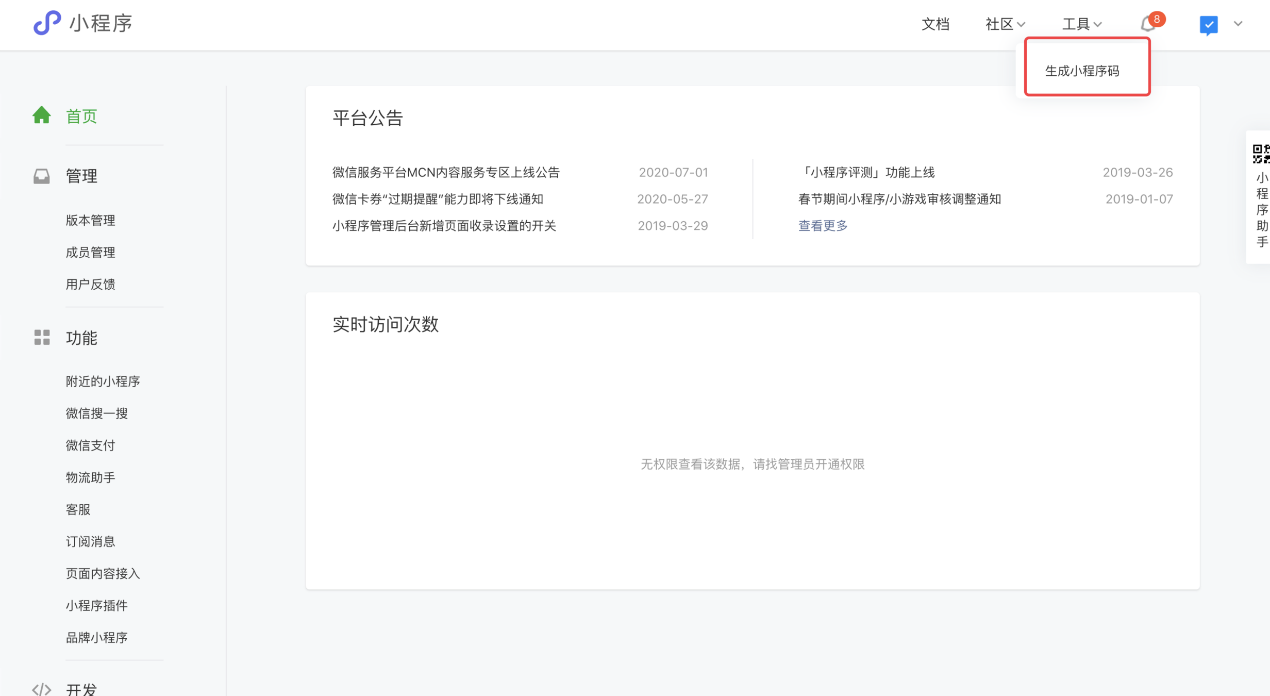The image size is (1270, 696).
Task: Open 微信支付 in the sidebar
Action: (x=91, y=445)
